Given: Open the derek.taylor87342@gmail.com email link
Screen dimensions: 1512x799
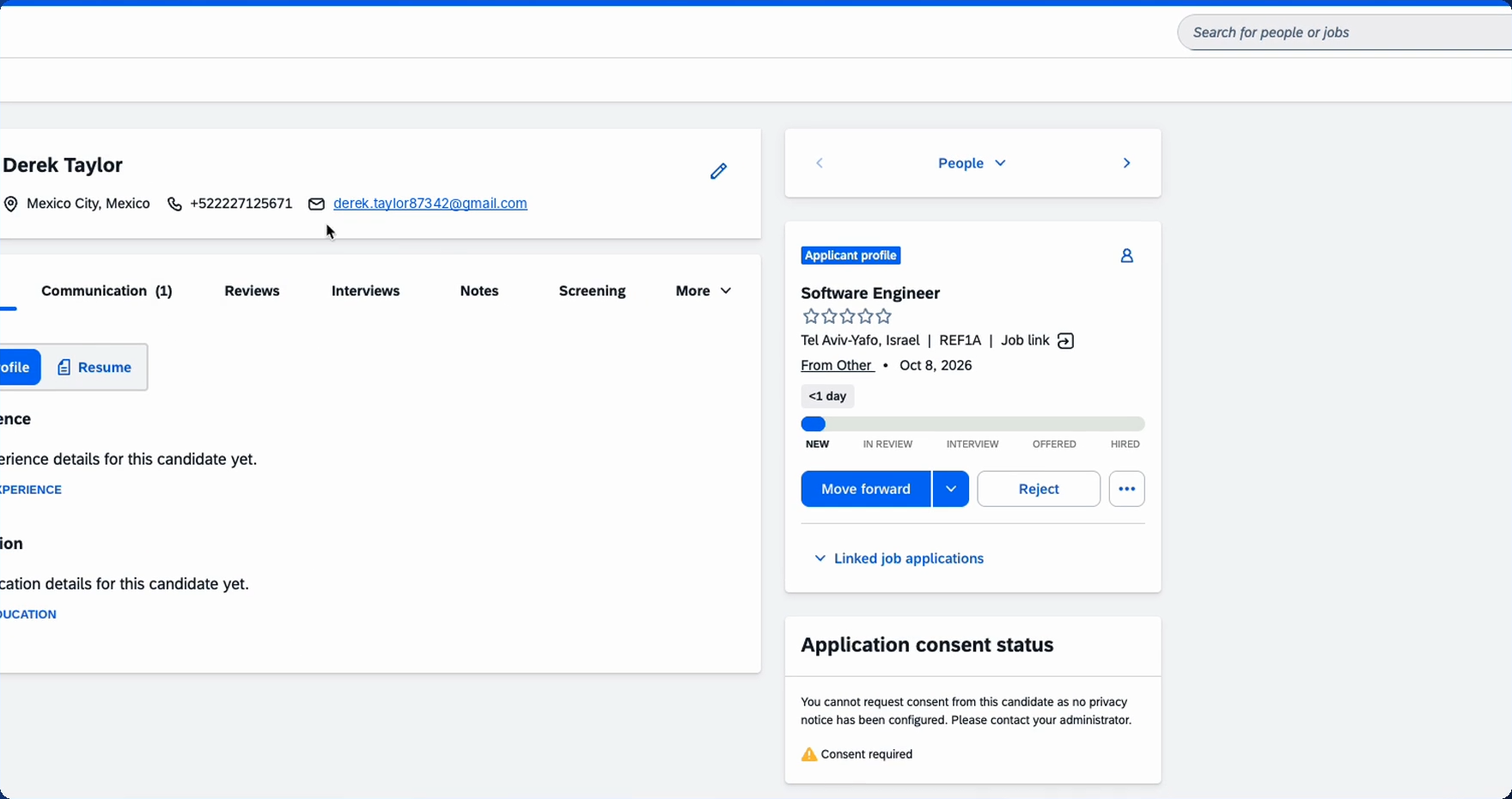Looking at the screenshot, I should (x=430, y=204).
